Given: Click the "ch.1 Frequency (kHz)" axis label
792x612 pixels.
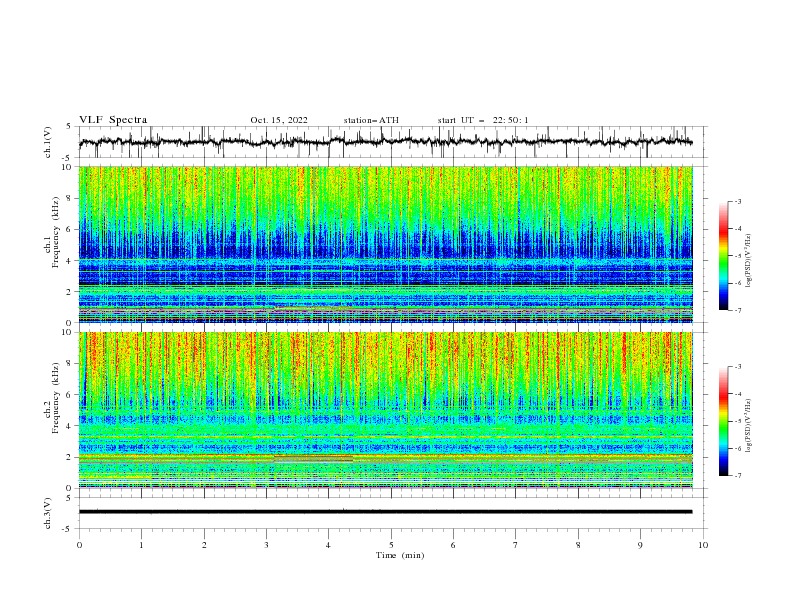Looking at the screenshot, I should pyautogui.click(x=52, y=232).
